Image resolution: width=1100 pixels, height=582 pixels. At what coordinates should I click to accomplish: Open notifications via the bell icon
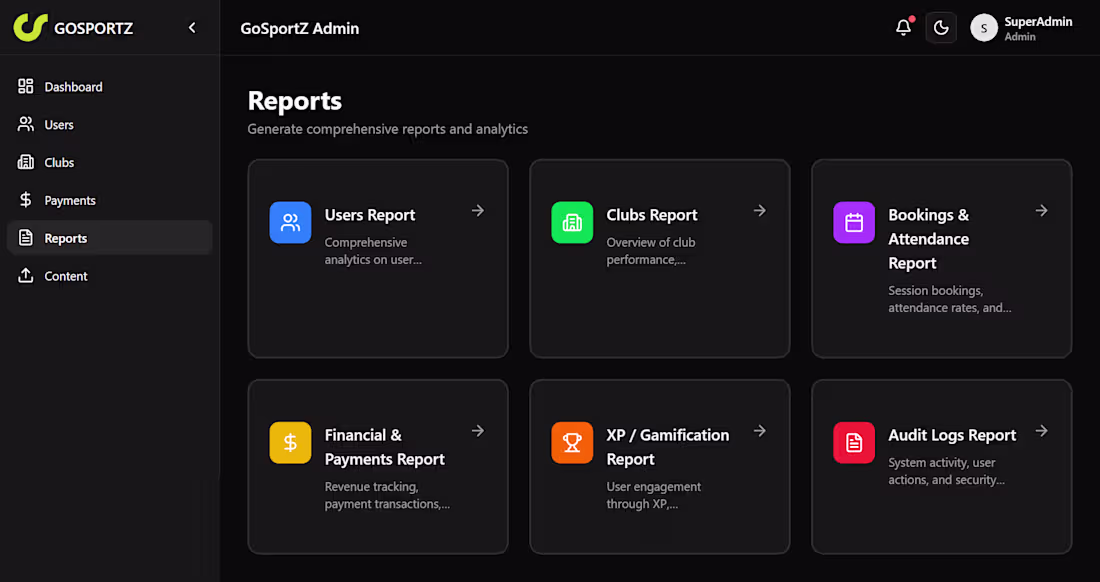tap(903, 27)
